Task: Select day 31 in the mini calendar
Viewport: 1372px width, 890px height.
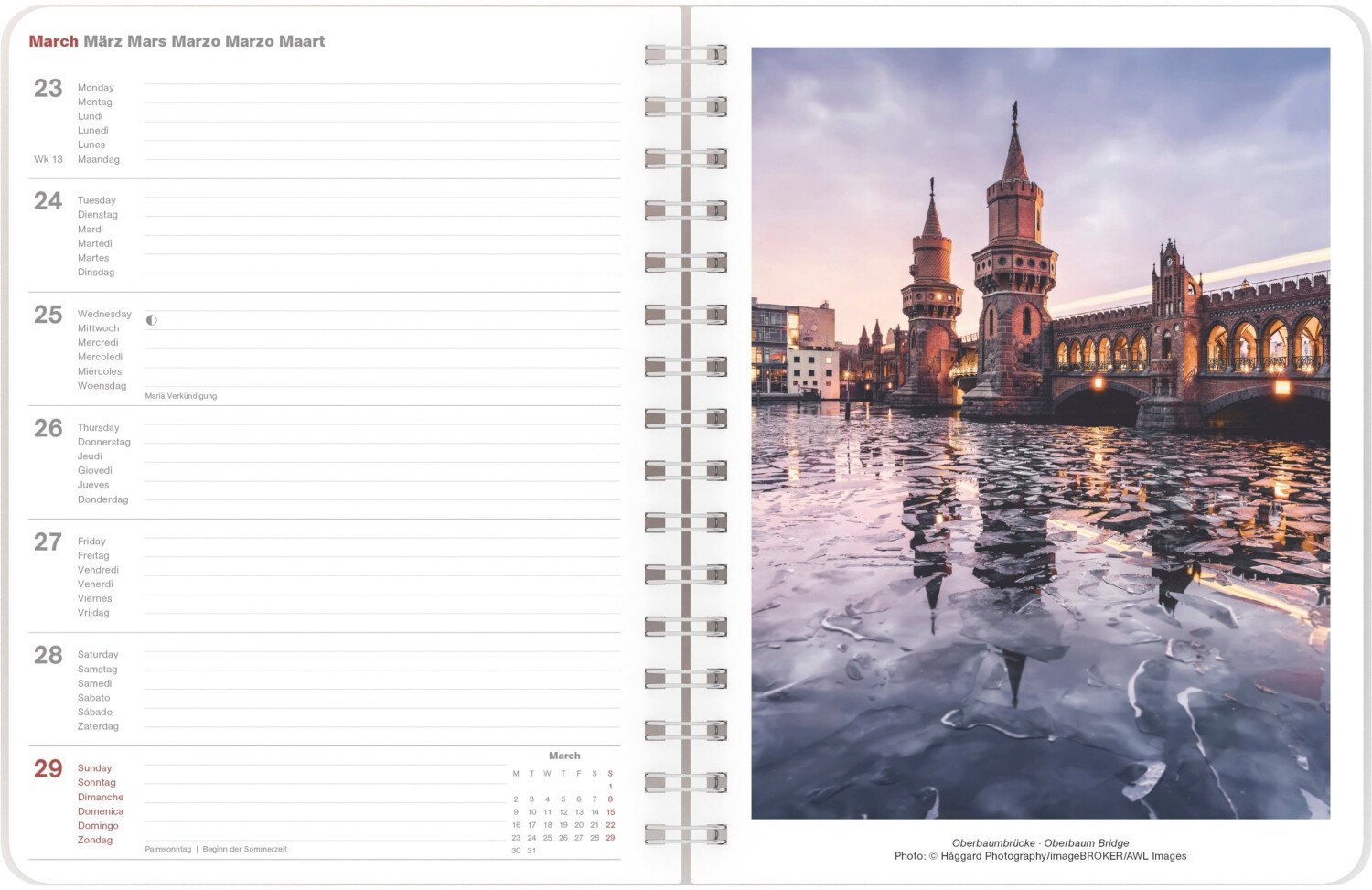Action: click(531, 851)
